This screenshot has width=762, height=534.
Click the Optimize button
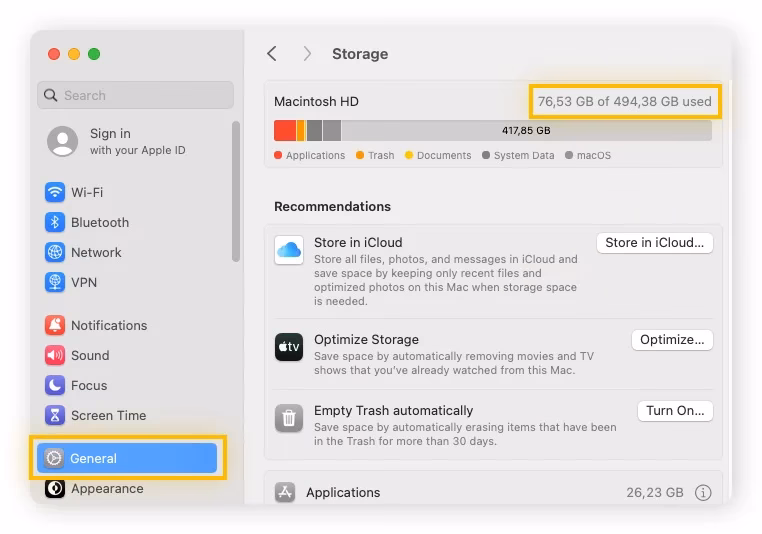672,340
